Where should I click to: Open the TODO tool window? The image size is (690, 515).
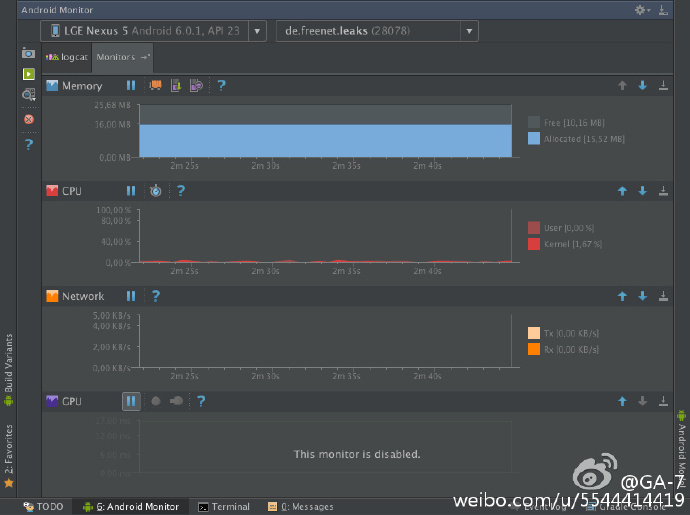(44, 507)
